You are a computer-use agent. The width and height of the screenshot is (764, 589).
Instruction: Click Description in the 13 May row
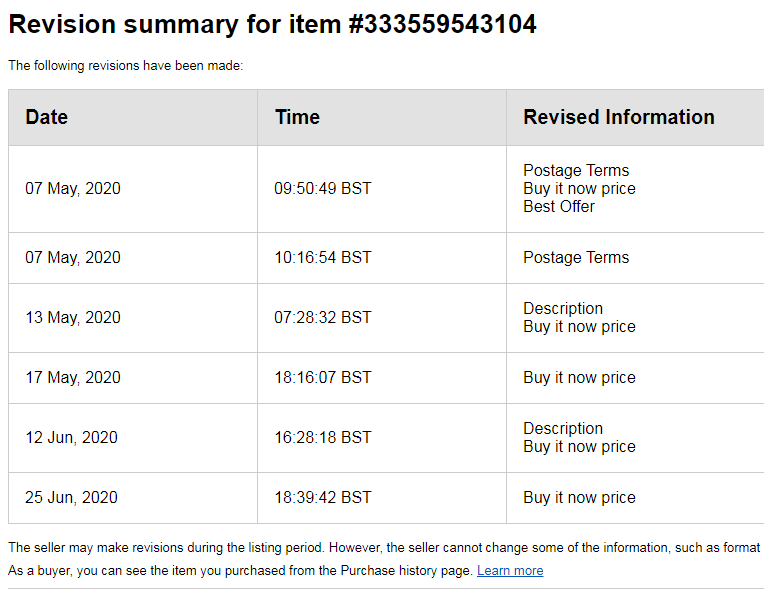[x=563, y=308]
